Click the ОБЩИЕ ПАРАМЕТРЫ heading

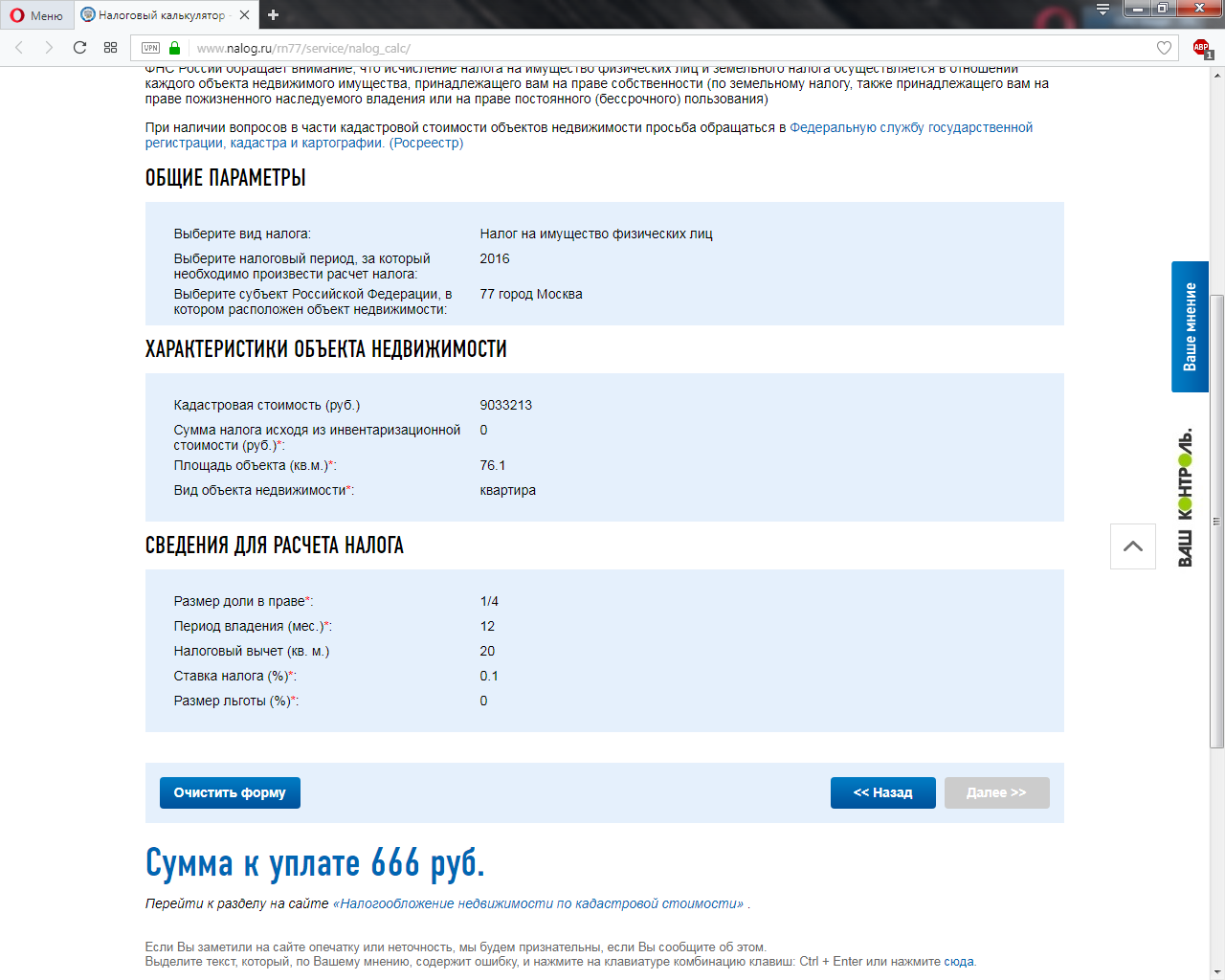(x=226, y=178)
